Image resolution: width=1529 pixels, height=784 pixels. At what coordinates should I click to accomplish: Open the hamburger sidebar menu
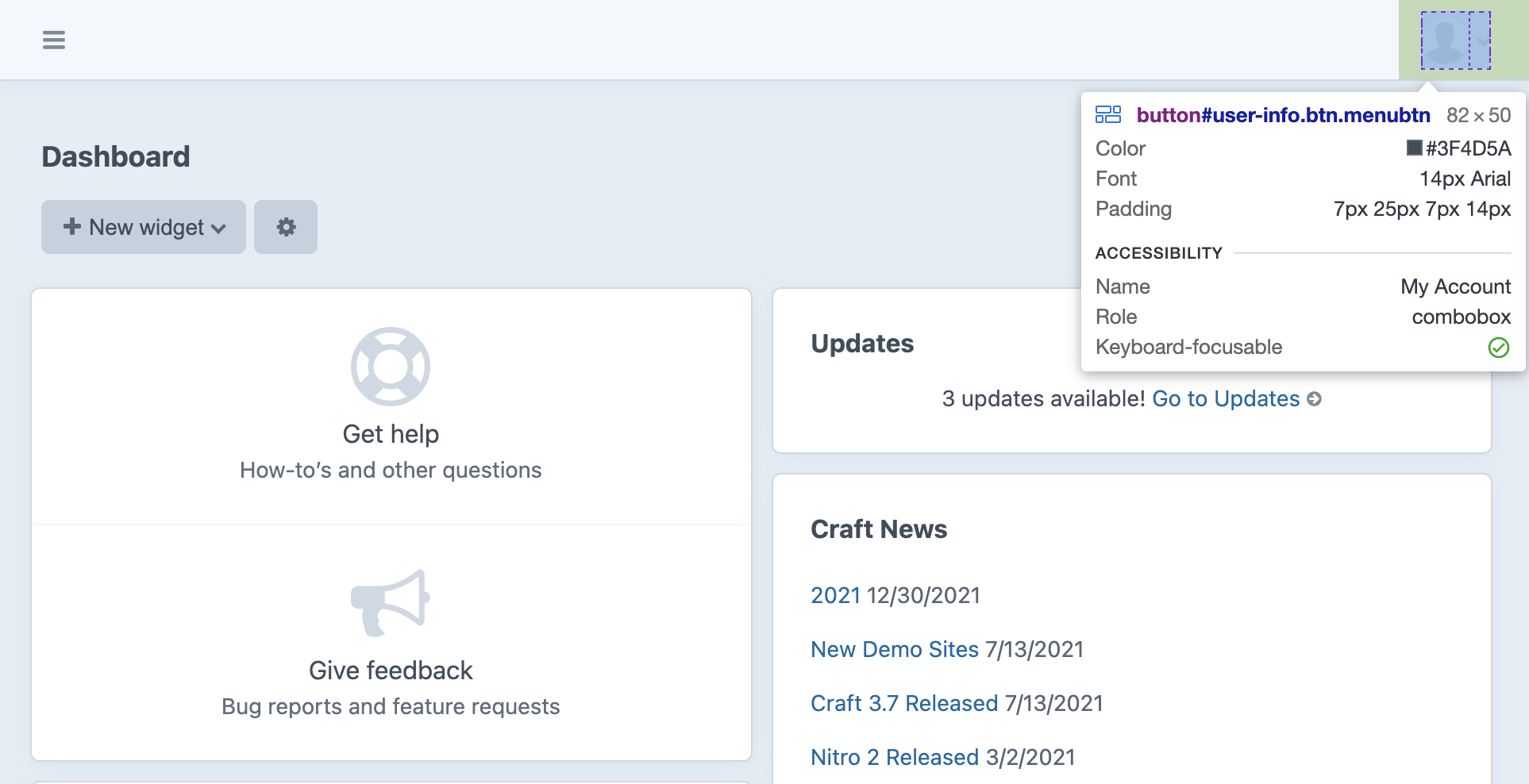point(54,40)
